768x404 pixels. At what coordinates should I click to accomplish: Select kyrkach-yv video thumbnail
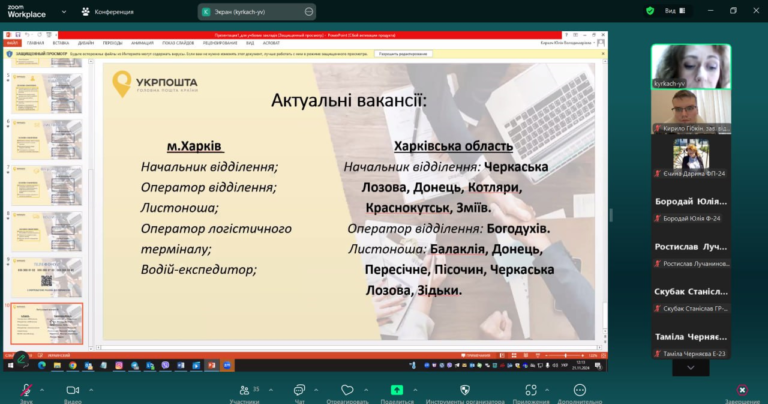(691, 67)
